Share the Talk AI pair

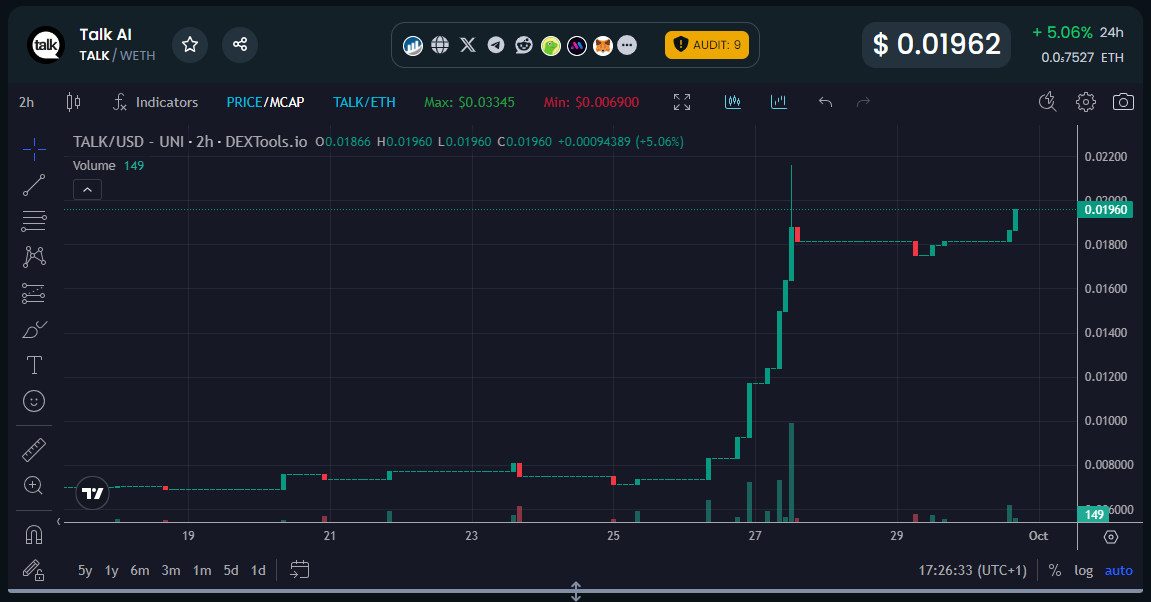point(240,45)
